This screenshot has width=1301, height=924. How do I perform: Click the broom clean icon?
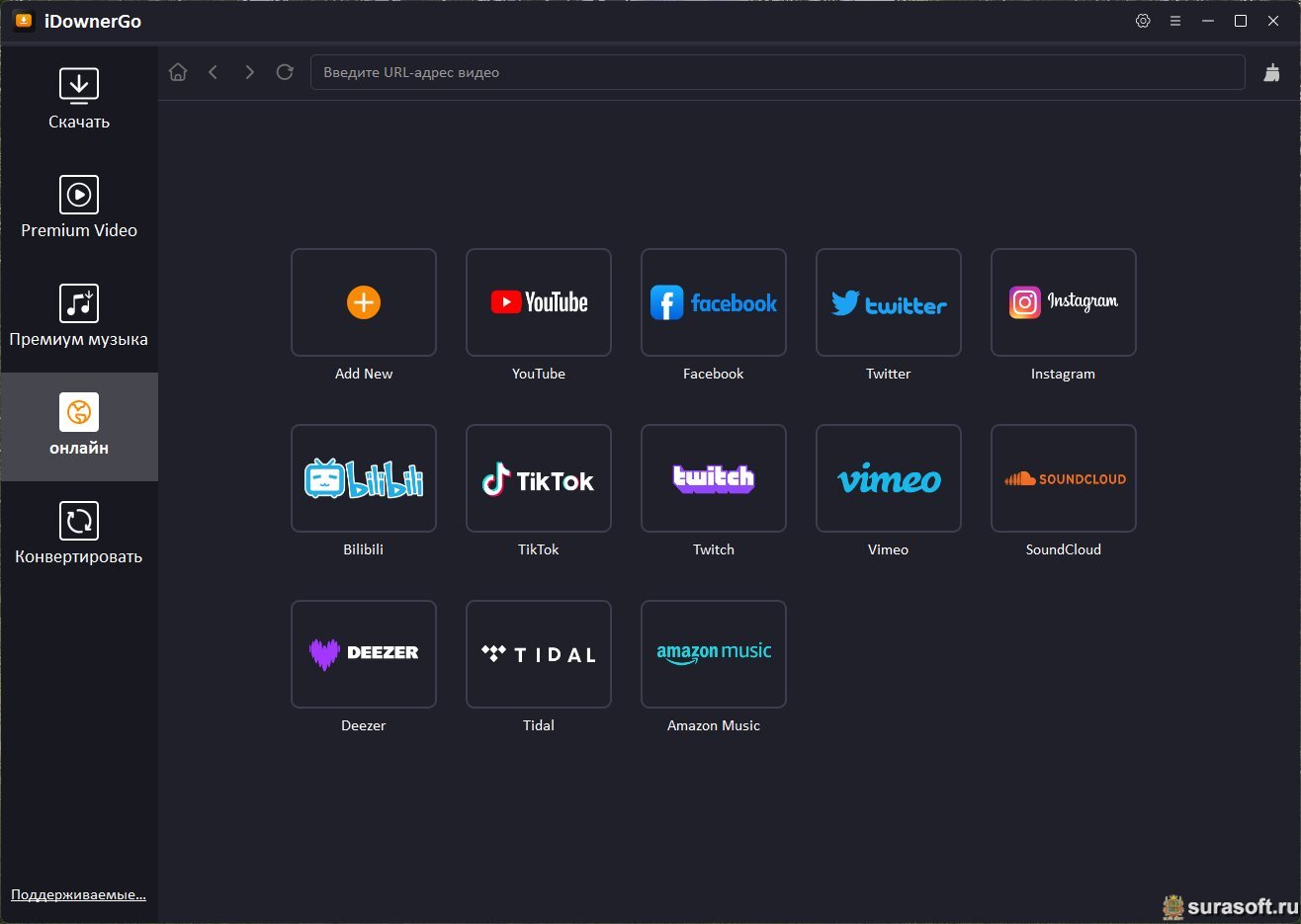coord(1272,72)
